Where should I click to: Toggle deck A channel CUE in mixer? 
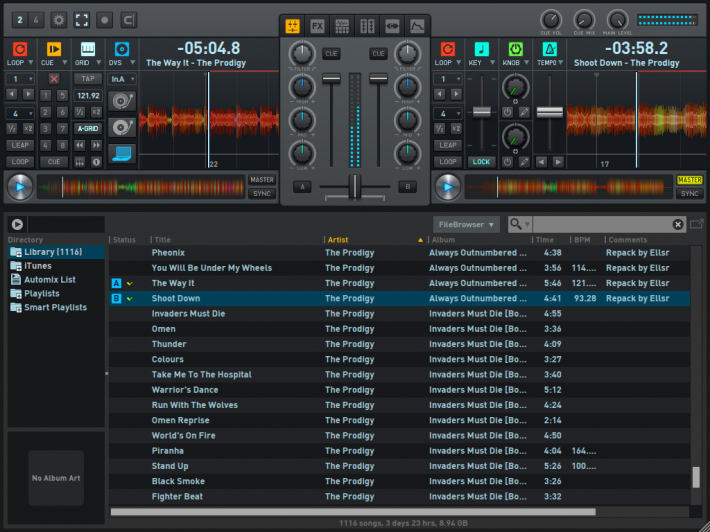(x=331, y=53)
